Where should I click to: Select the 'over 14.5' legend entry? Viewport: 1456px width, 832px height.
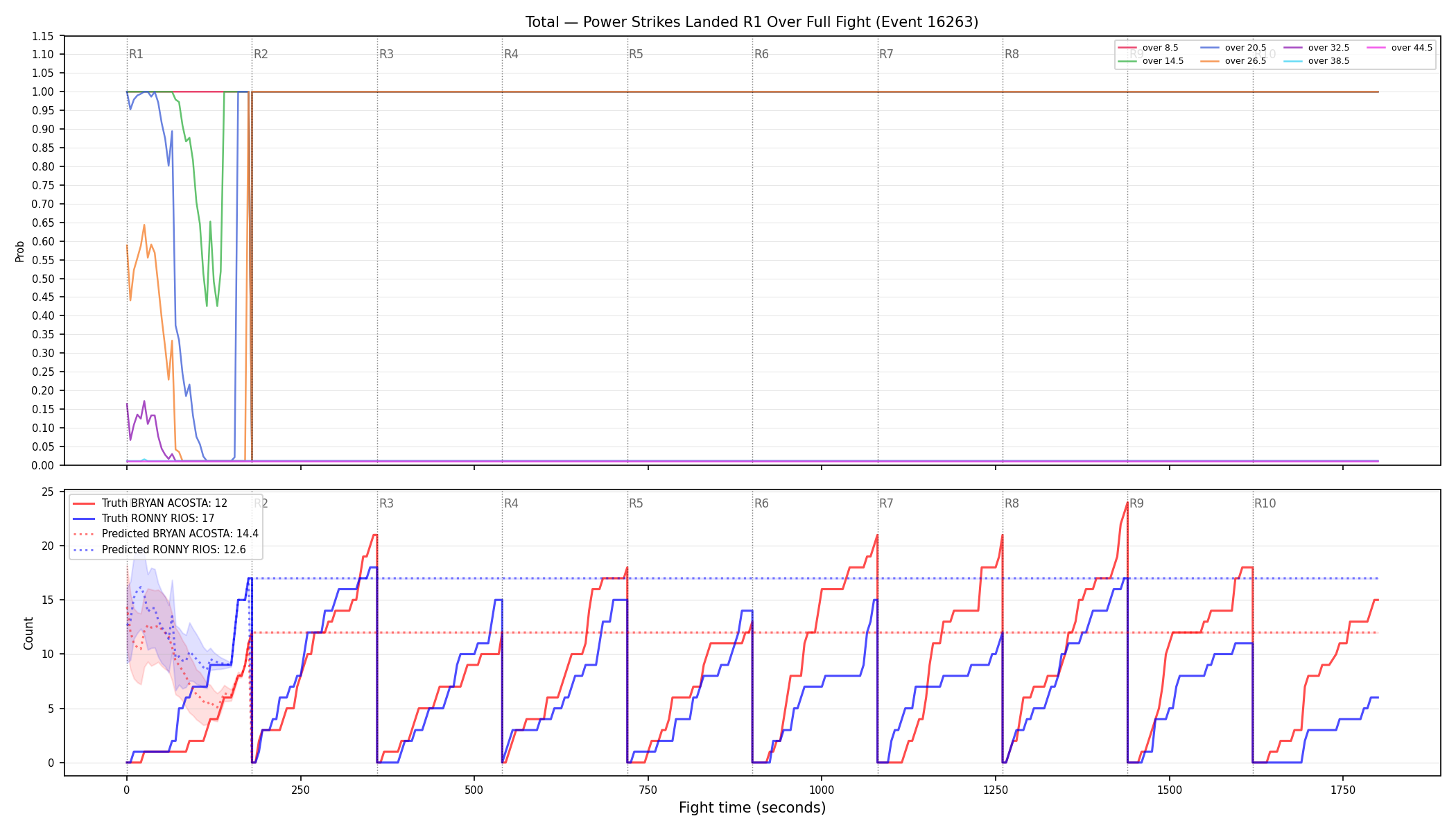pyautogui.click(x=1150, y=61)
